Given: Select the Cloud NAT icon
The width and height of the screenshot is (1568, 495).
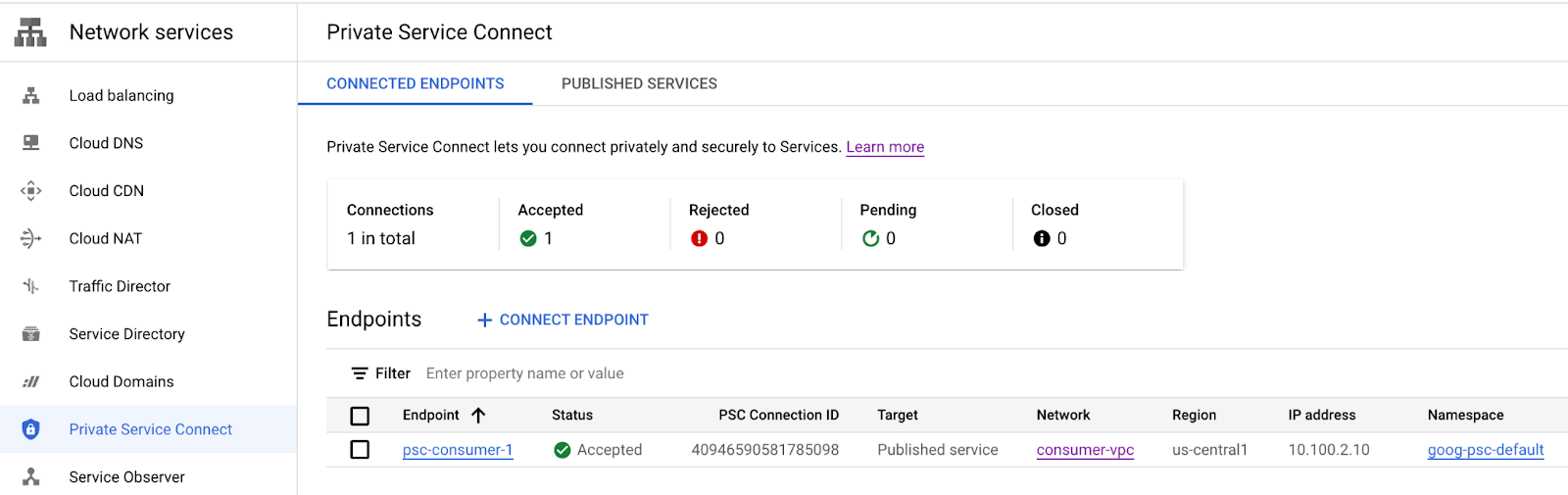Looking at the screenshot, I should tap(31, 238).
